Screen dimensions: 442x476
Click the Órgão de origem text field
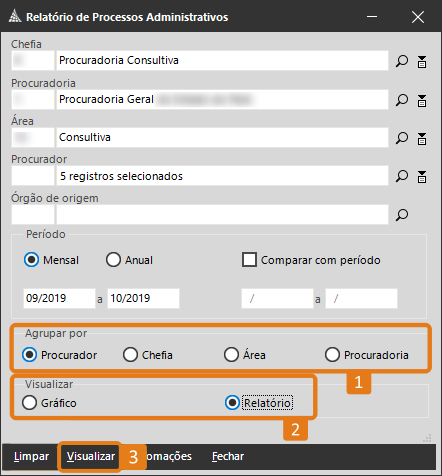pos(222,215)
